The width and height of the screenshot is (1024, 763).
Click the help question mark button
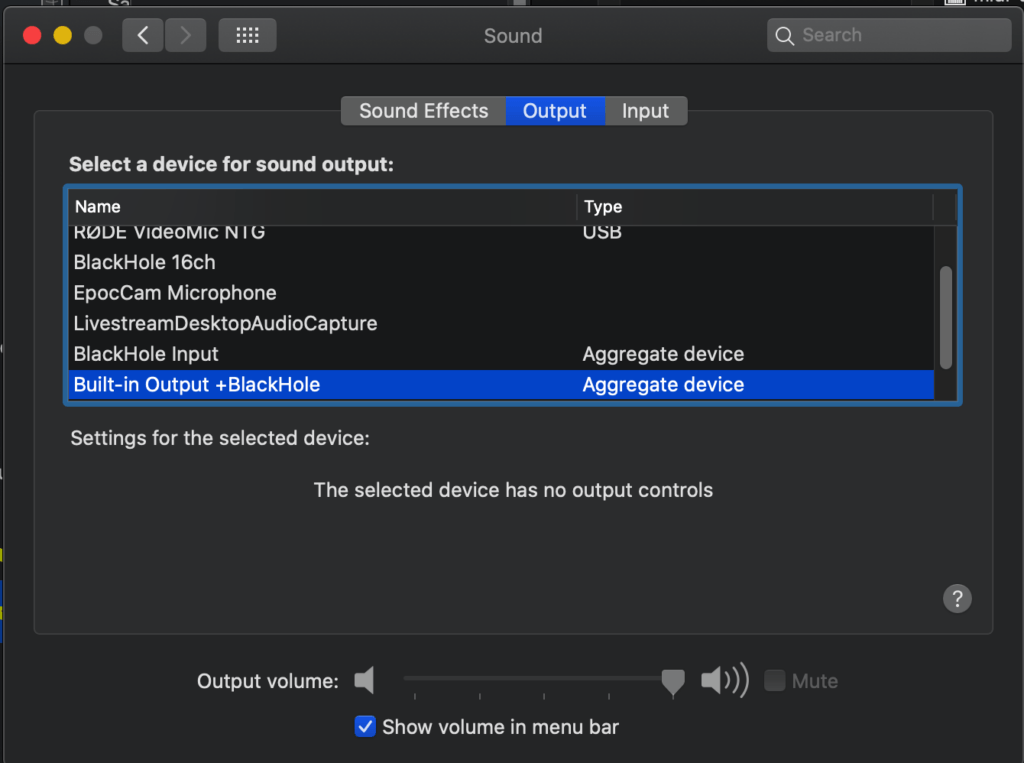[x=957, y=598]
